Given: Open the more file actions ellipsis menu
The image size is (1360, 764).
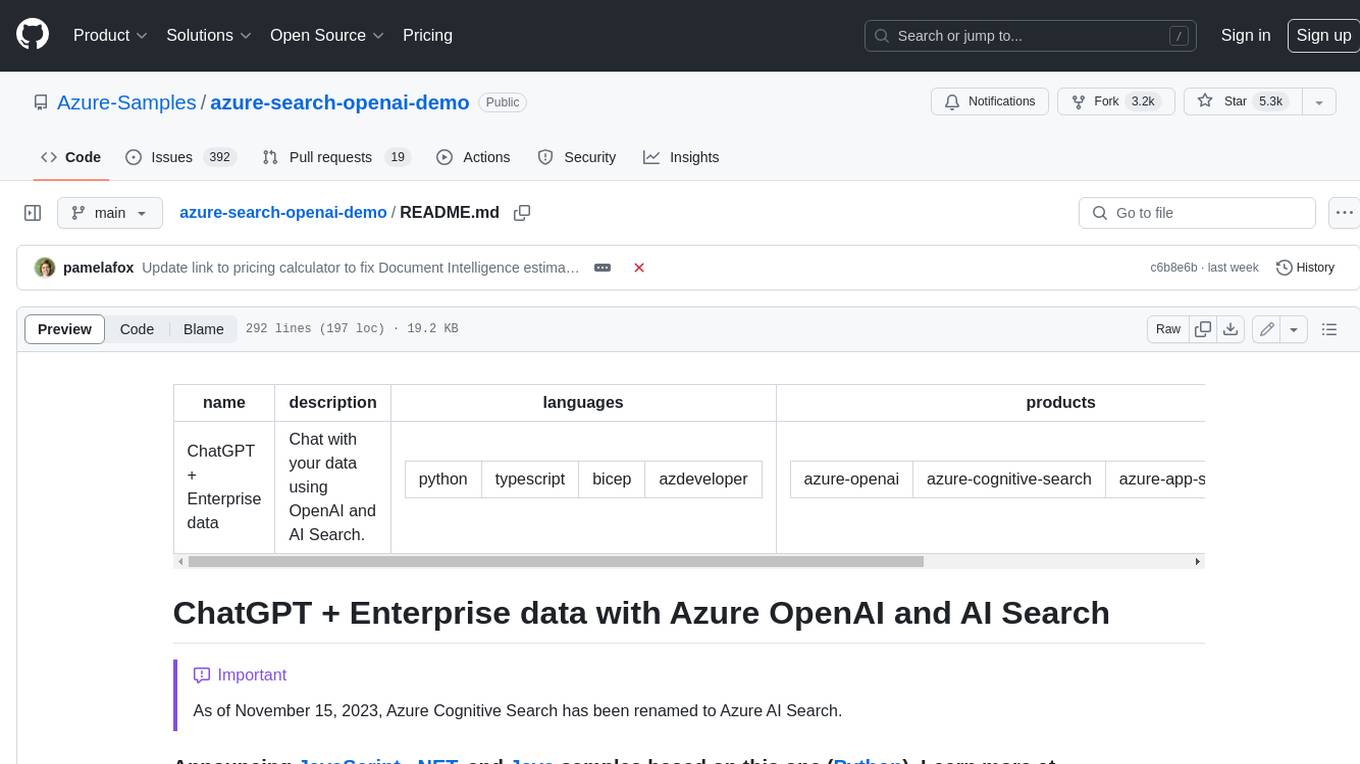Looking at the screenshot, I should point(1344,213).
